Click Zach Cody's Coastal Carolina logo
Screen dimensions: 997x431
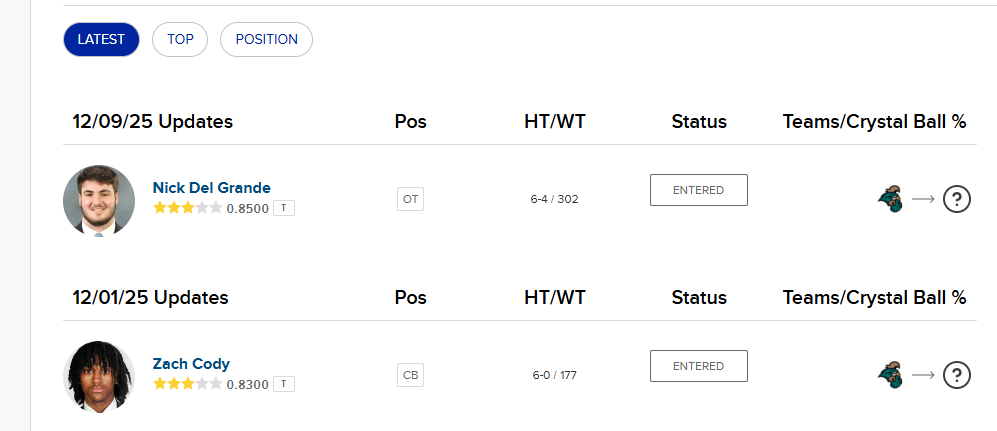pos(890,375)
